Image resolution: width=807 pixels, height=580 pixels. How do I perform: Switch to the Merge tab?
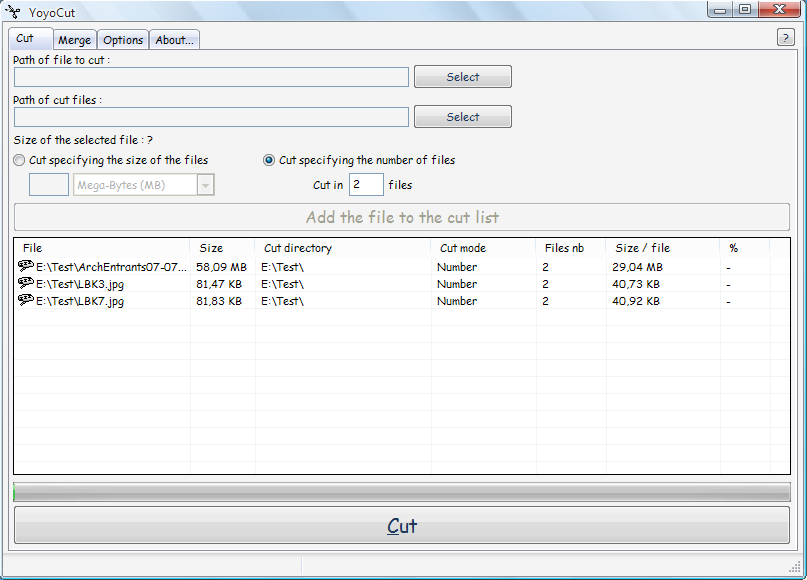[x=75, y=40]
